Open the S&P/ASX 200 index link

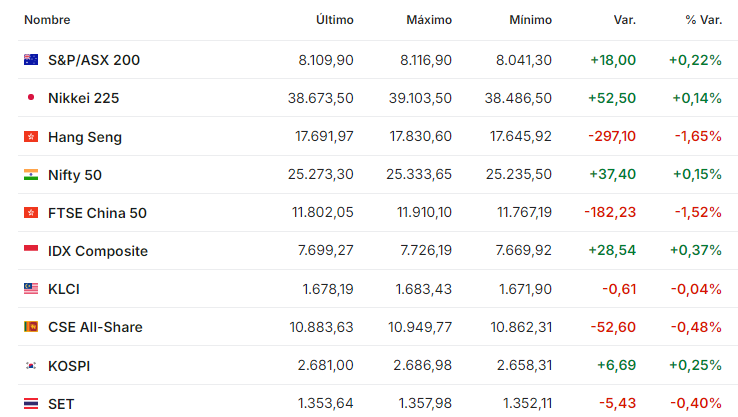pos(94,60)
